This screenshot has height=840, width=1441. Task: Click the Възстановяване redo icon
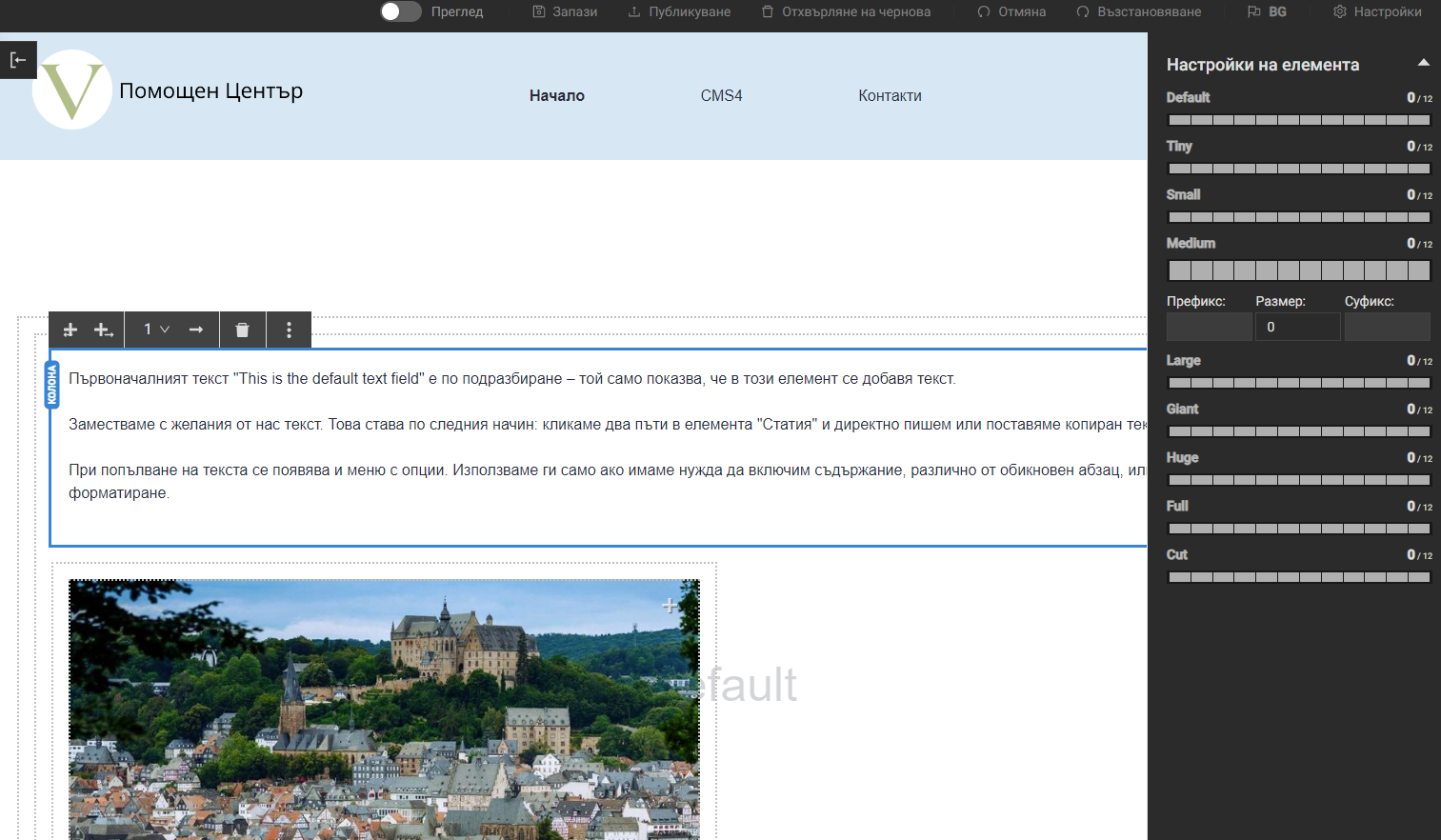tap(1083, 11)
